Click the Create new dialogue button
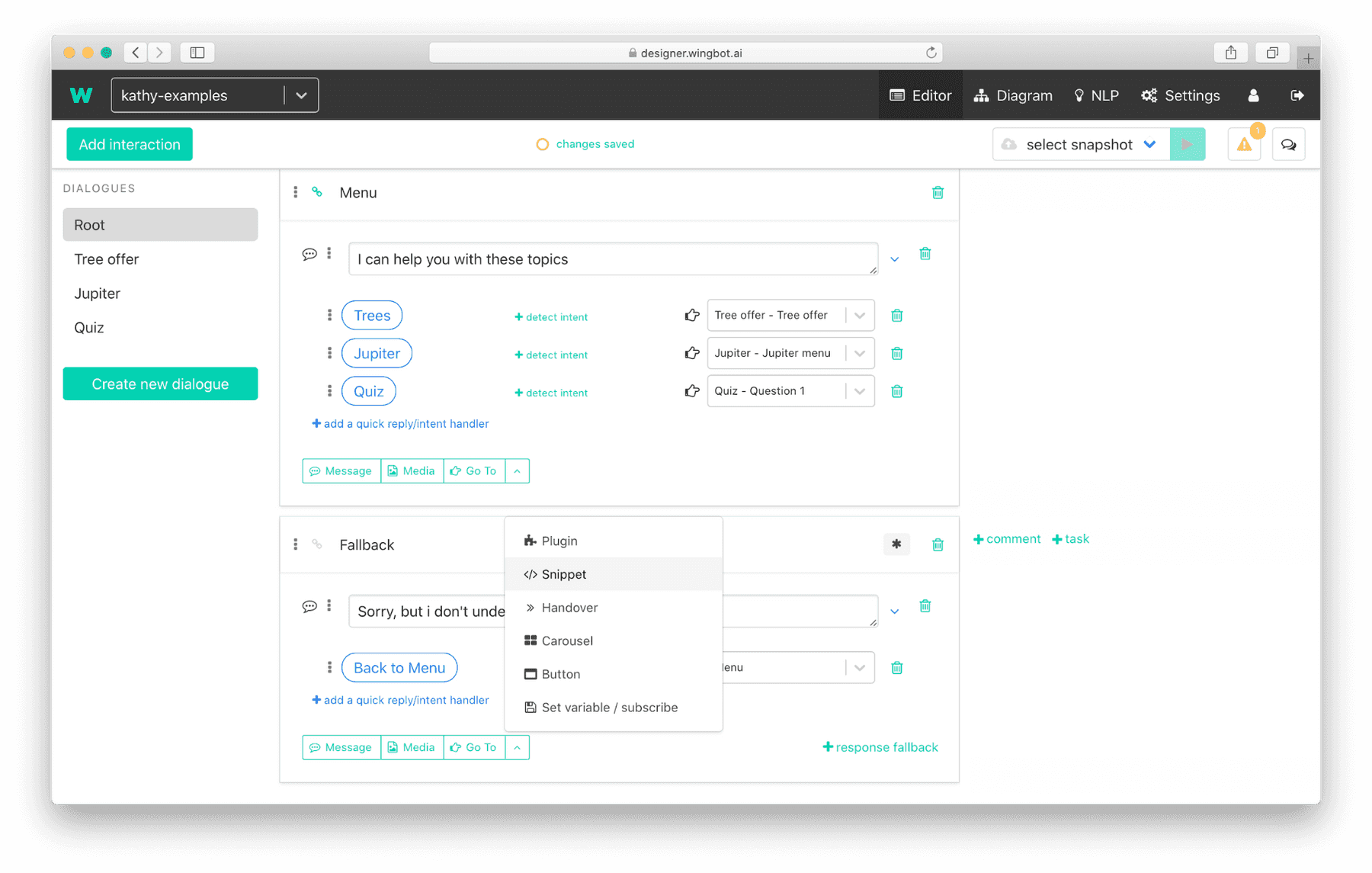Screen dimensions: 1372x873 [x=160, y=384]
